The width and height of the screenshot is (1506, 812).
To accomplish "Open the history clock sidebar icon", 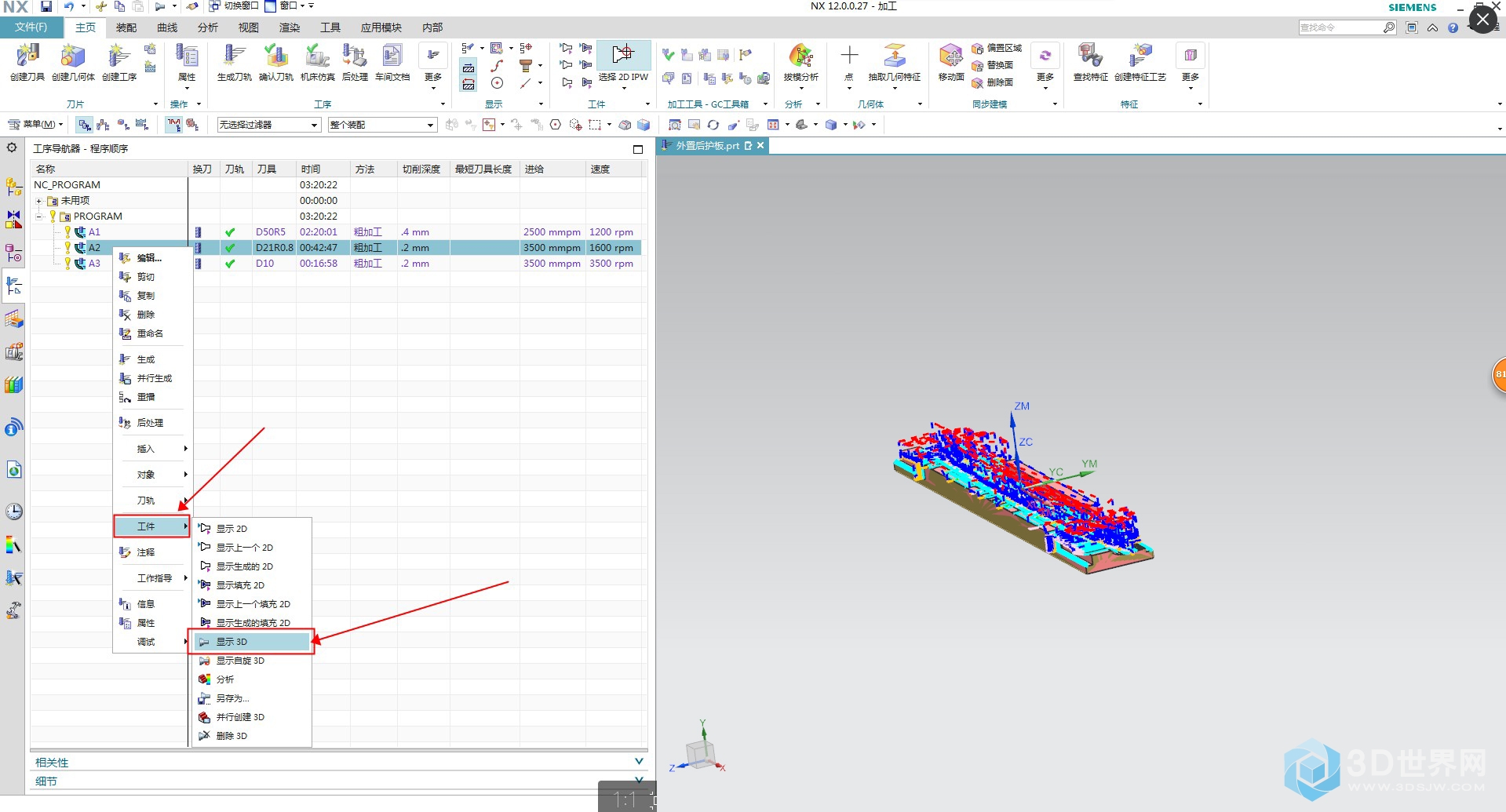I will (14, 512).
